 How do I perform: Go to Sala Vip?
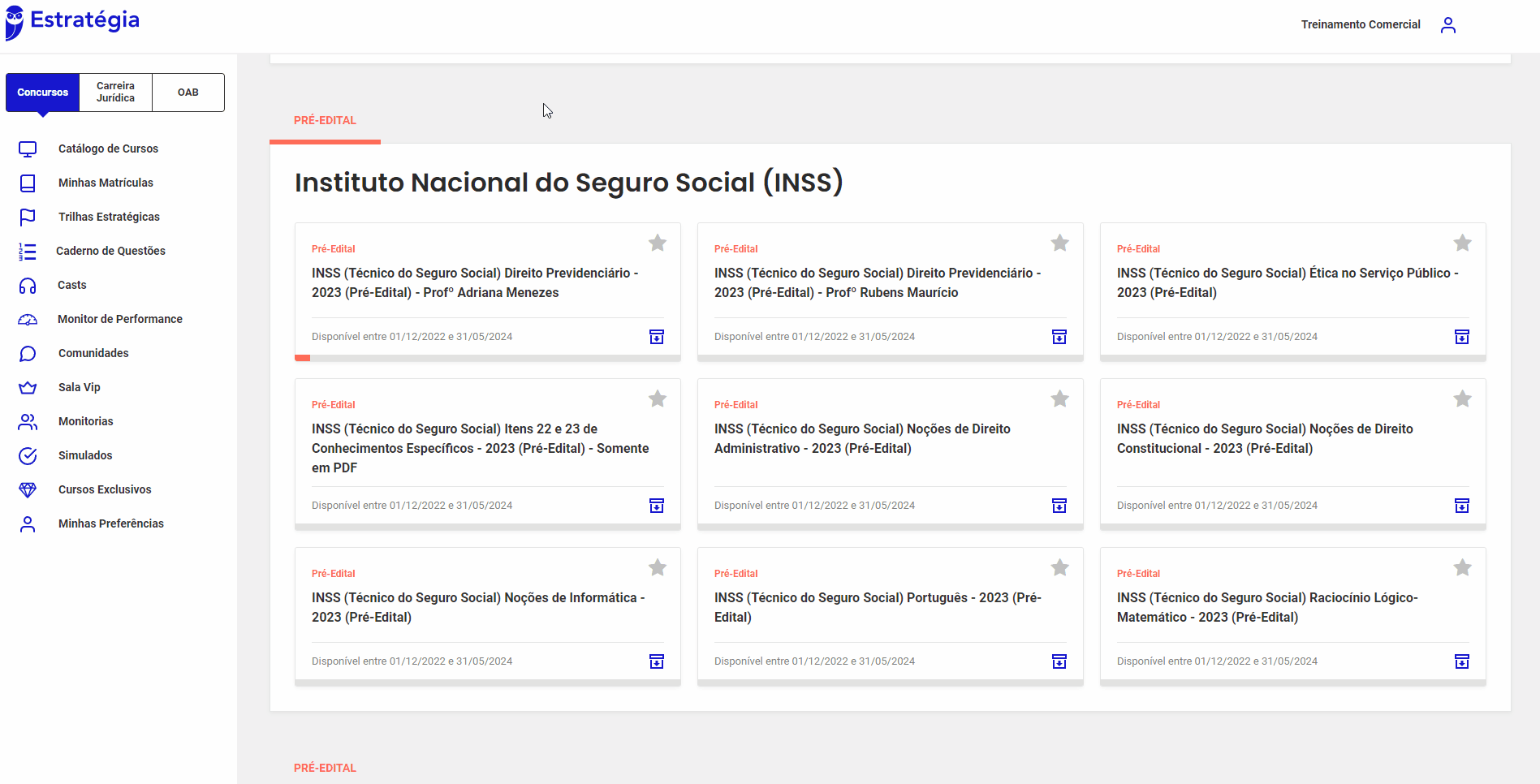coord(80,387)
